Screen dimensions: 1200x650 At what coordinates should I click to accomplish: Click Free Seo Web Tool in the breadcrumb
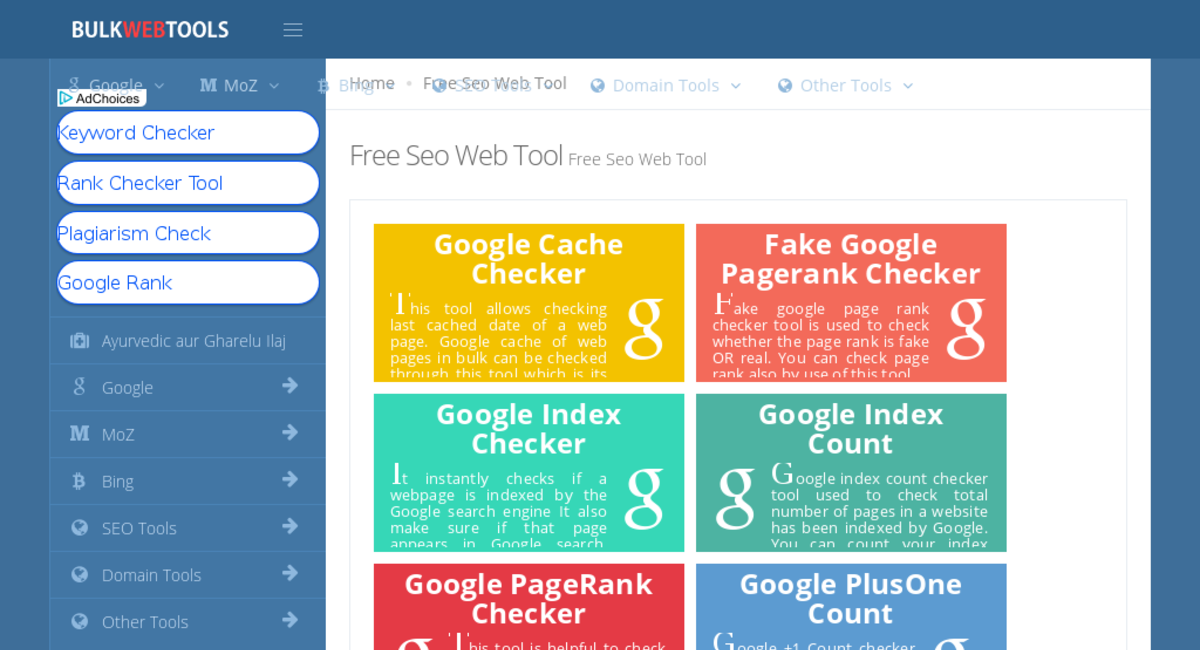point(496,83)
